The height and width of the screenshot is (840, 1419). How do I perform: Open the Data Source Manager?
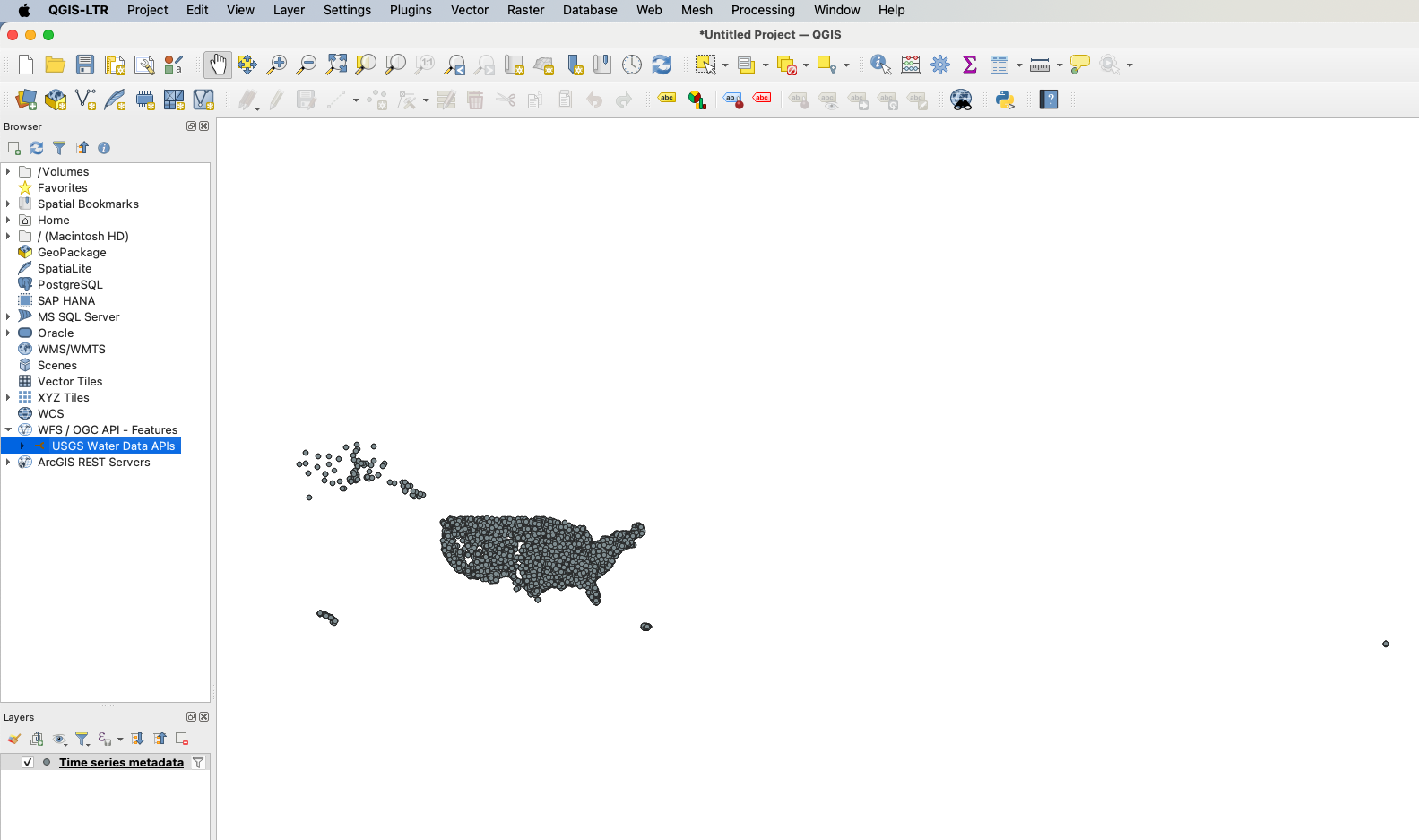(26, 100)
